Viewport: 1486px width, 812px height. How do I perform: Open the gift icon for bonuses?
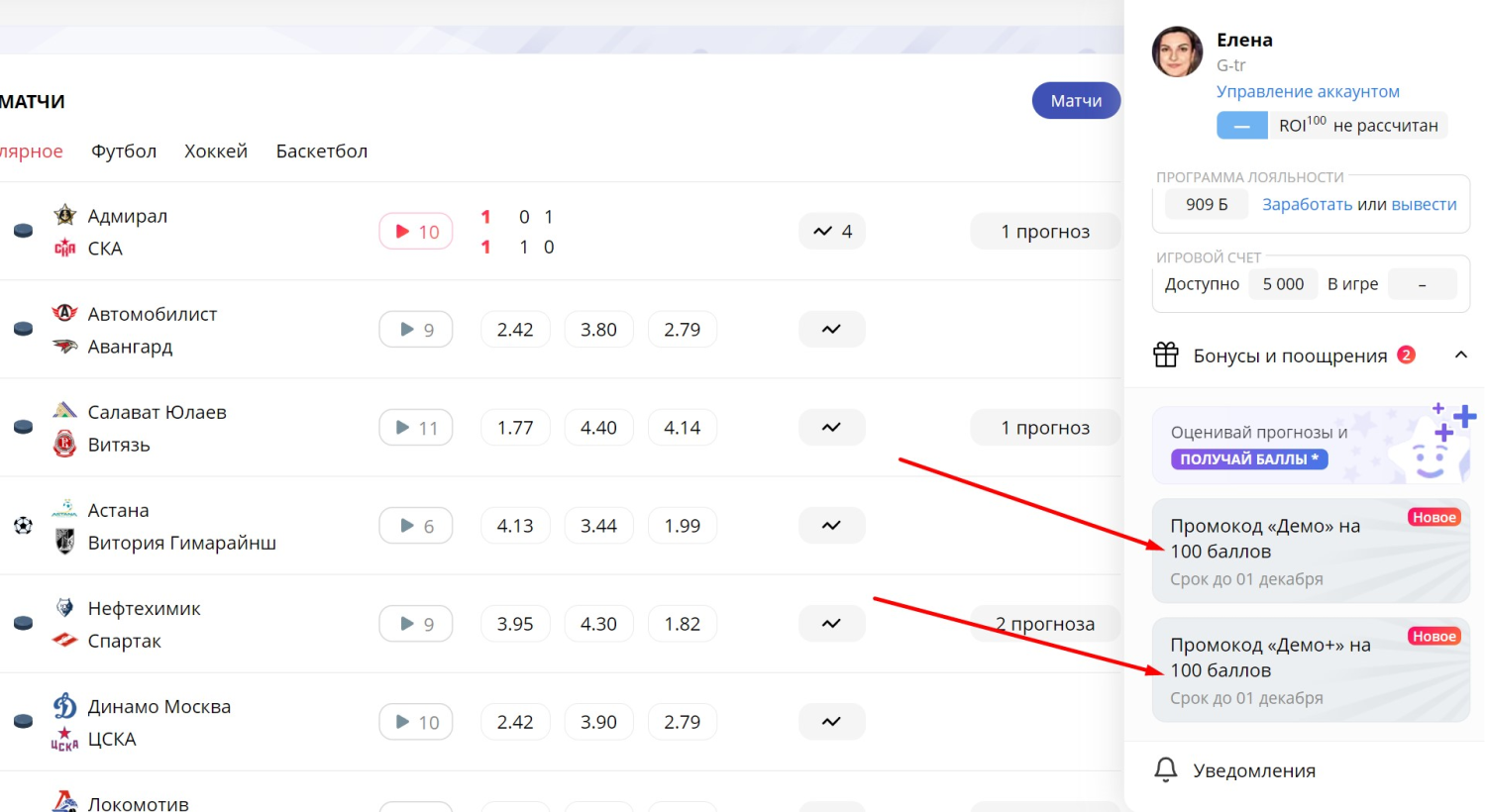tap(1166, 355)
